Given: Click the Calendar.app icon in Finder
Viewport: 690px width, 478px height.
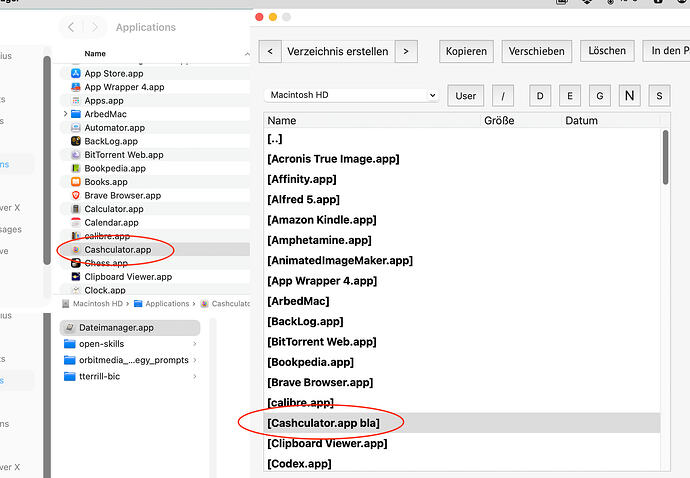Looking at the screenshot, I should [x=76, y=222].
